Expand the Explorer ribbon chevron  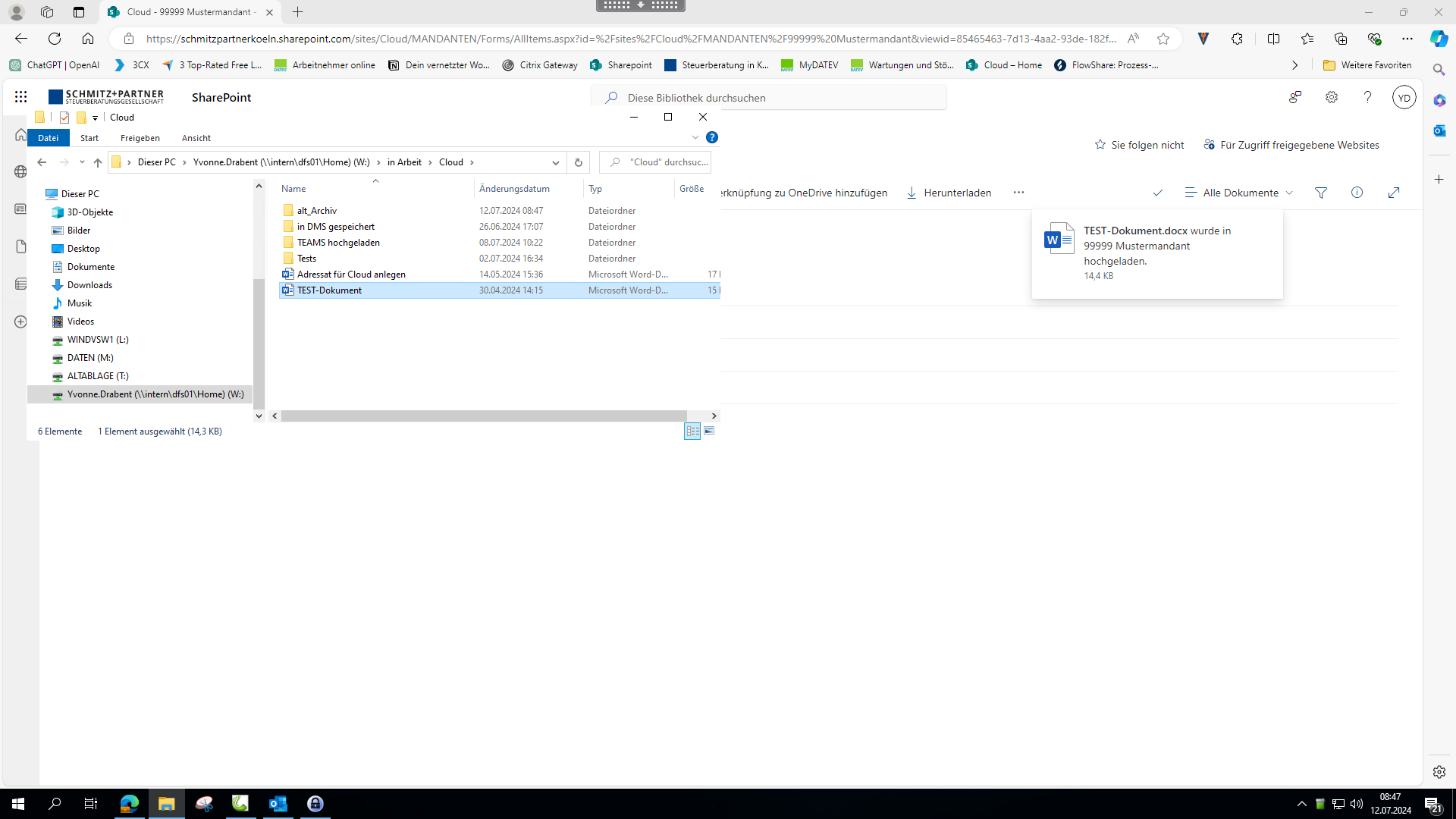tap(695, 137)
